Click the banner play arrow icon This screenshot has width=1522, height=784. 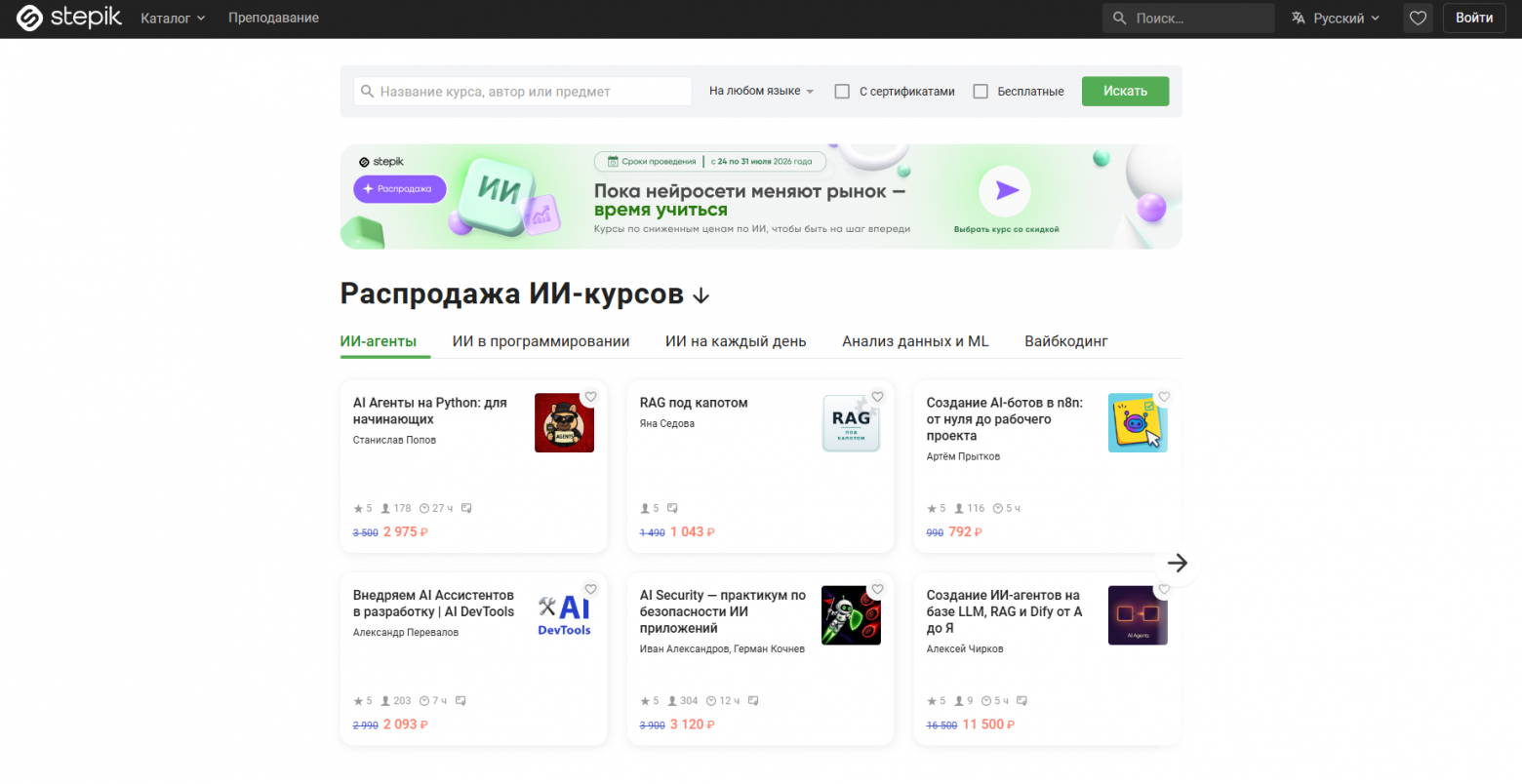[1006, 191]
